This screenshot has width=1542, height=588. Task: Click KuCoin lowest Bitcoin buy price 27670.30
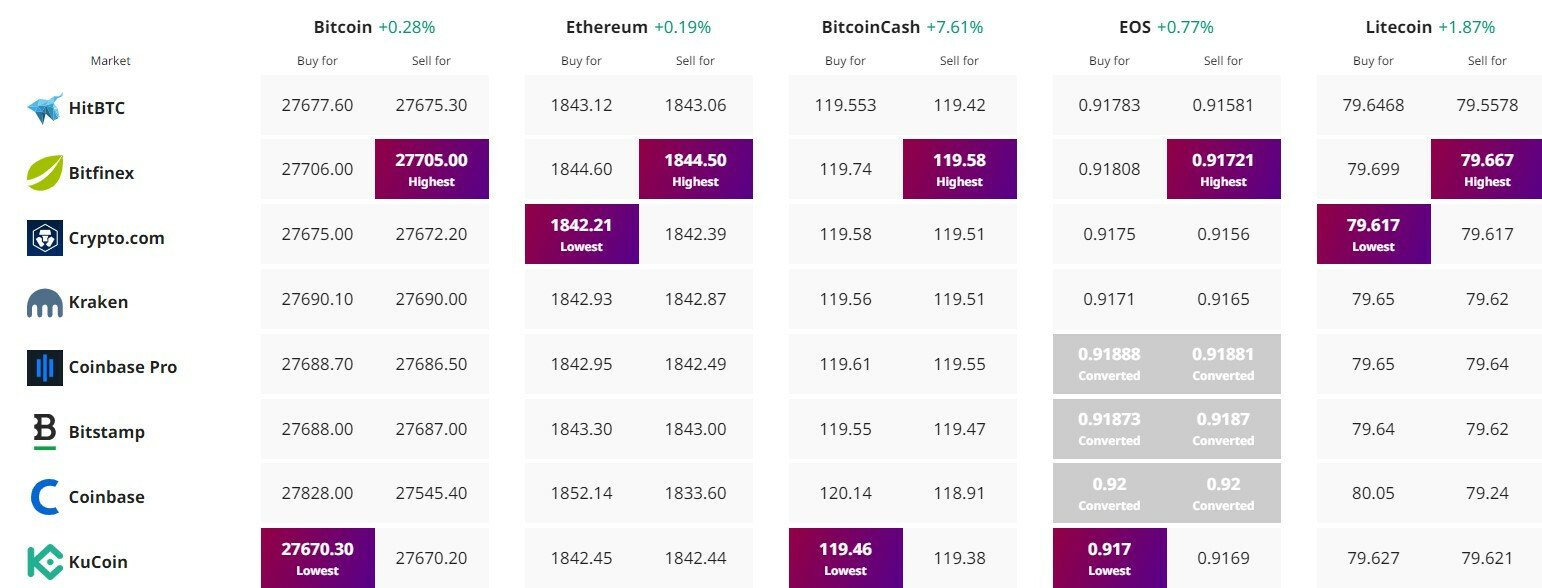pyautogui.click(x=318, y=558)
